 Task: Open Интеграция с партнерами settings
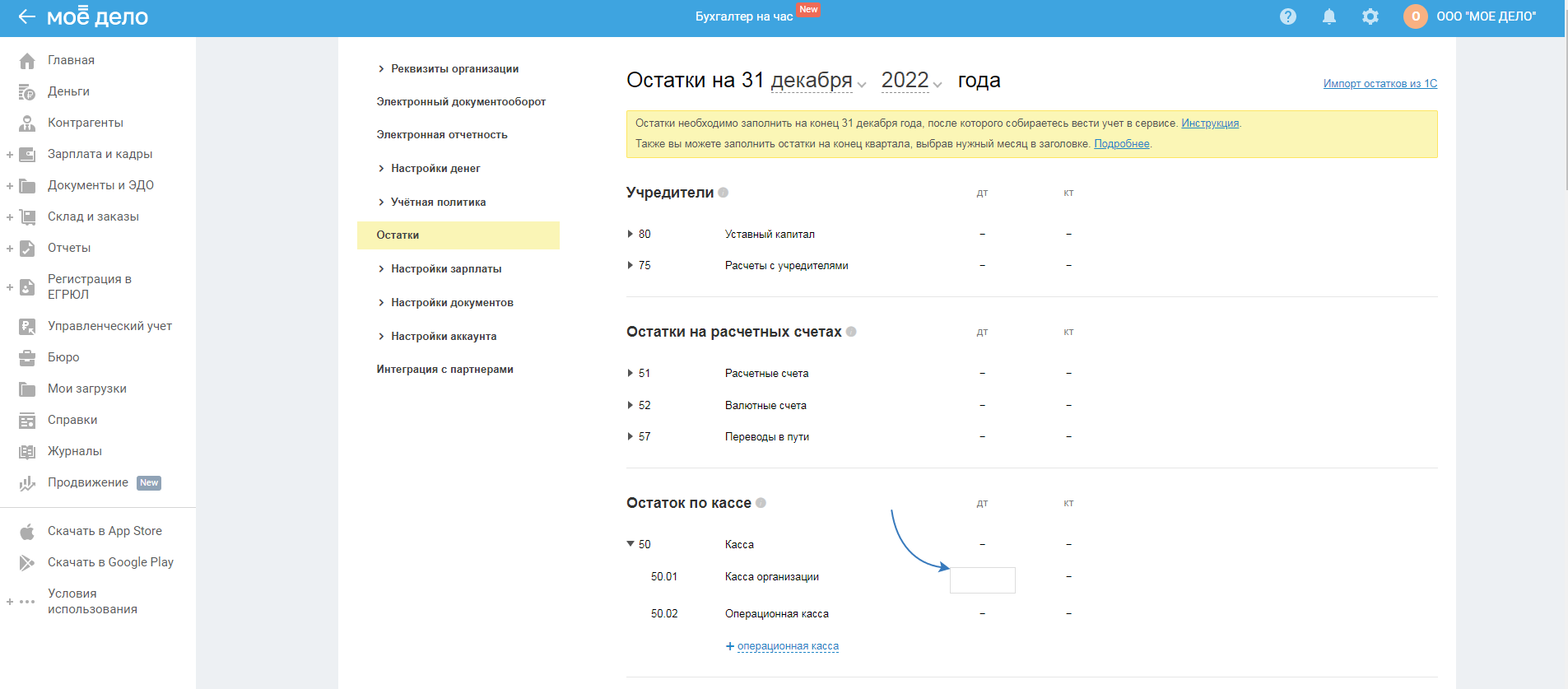445,370
